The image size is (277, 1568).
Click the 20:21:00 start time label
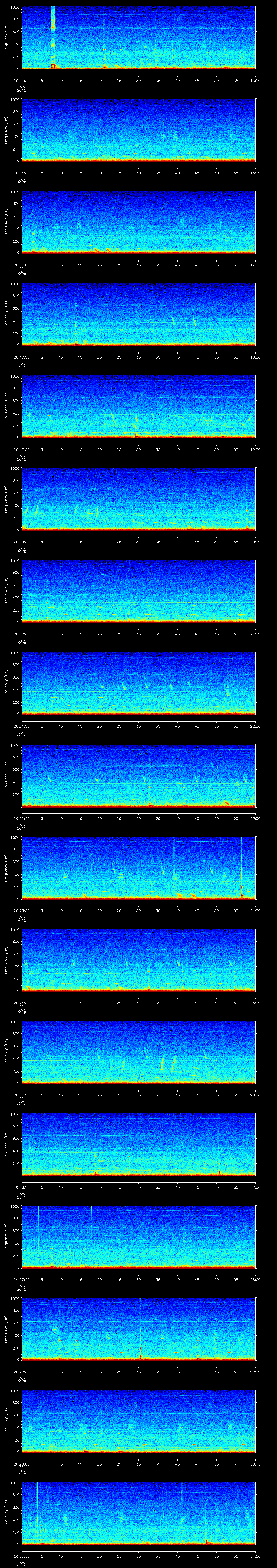pos(21,726)
